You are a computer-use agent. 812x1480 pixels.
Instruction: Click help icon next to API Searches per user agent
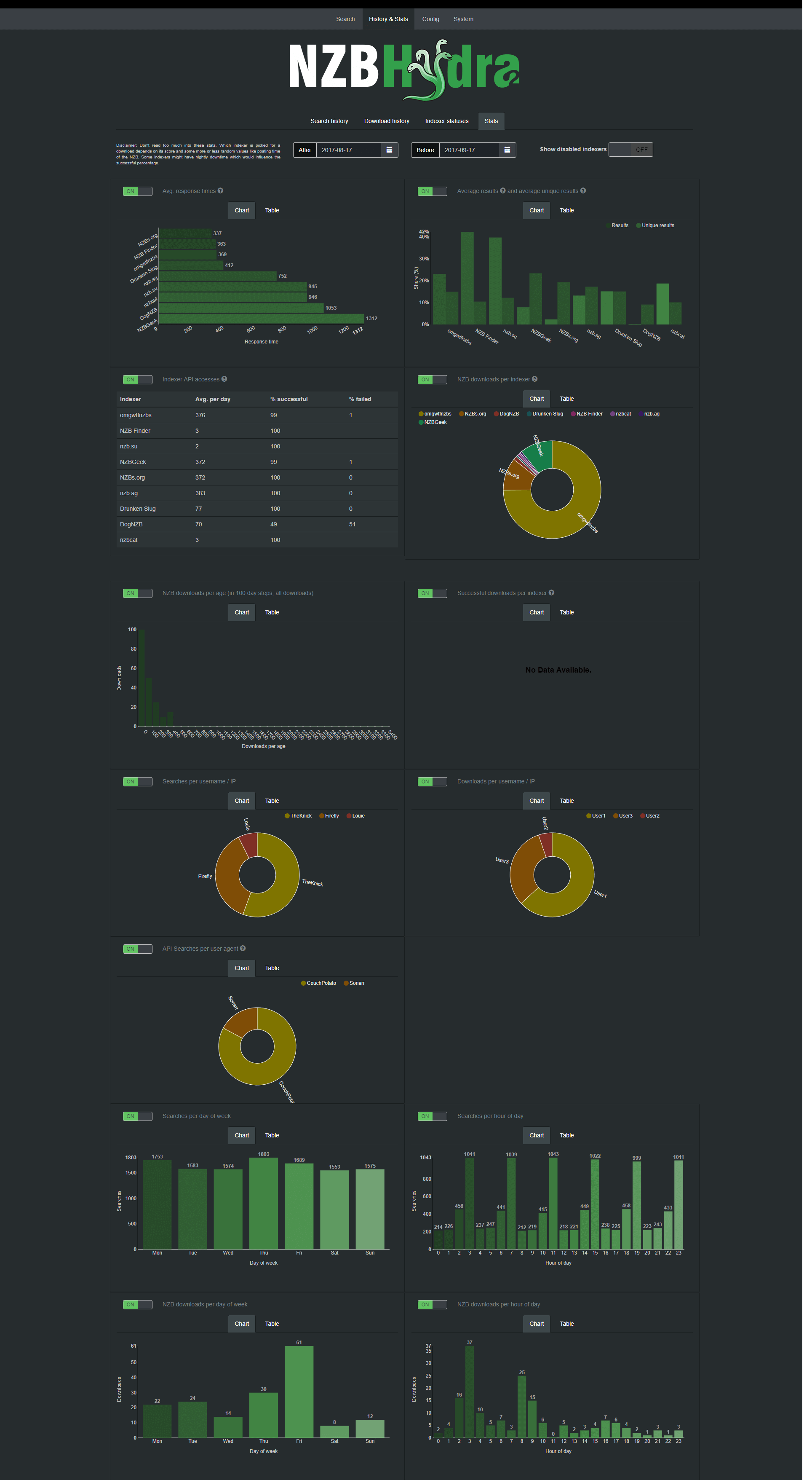[242, 949]
